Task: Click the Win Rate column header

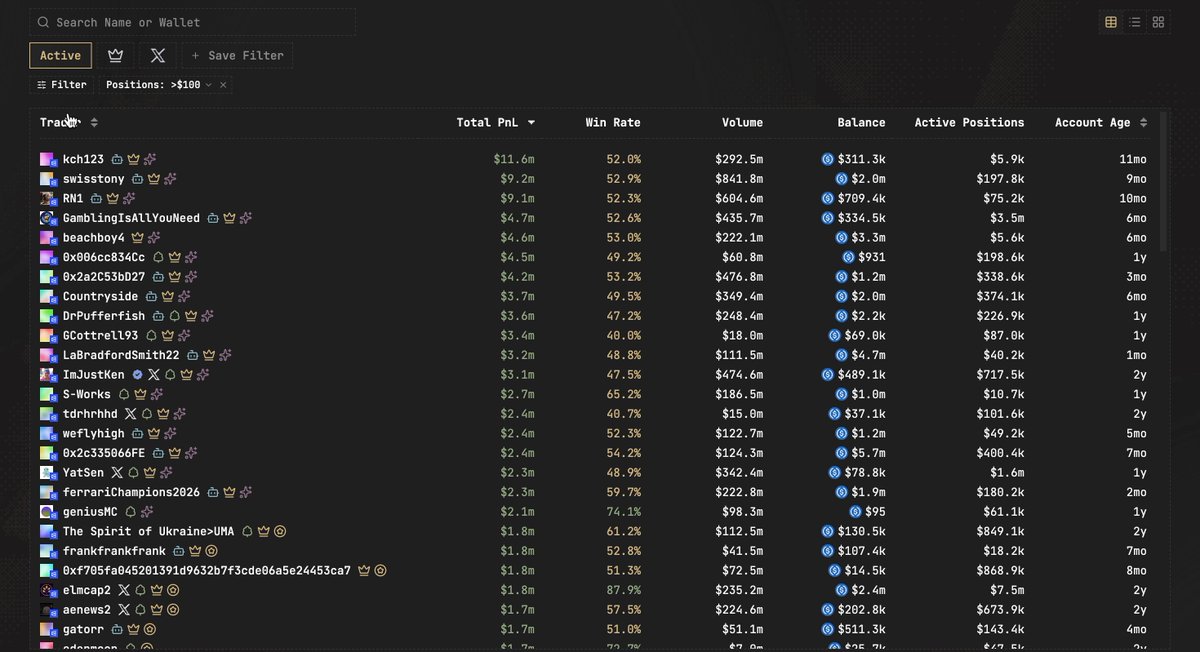Action: click(613, 122)
